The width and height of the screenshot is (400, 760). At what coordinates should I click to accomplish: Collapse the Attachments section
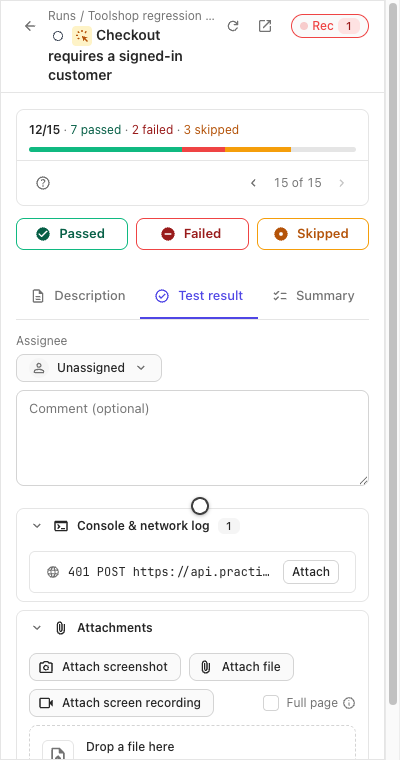click(x=37, y=628)
